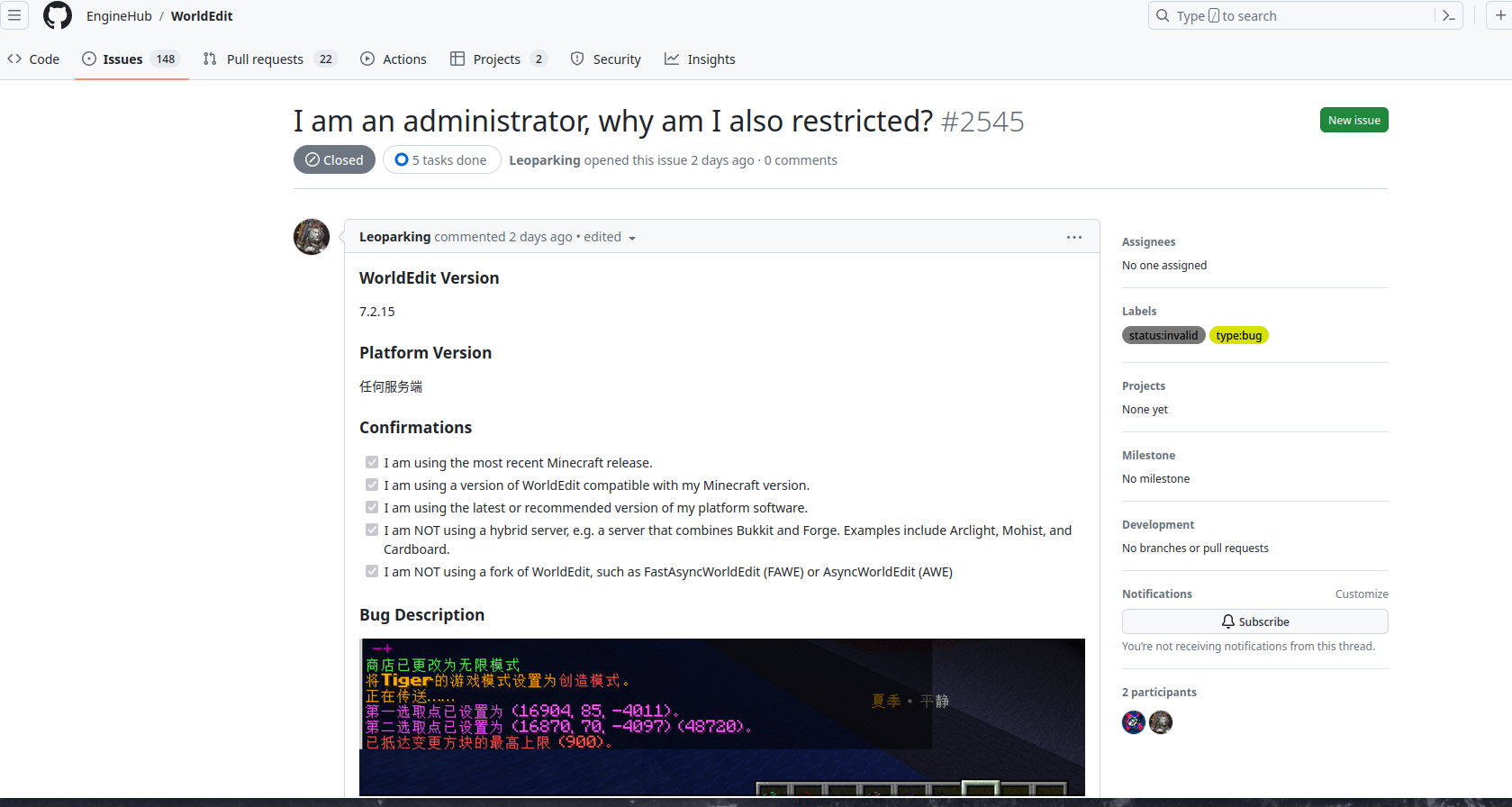Open the command palette icon
The image size is (1512, 807).
pos(1448,15)
